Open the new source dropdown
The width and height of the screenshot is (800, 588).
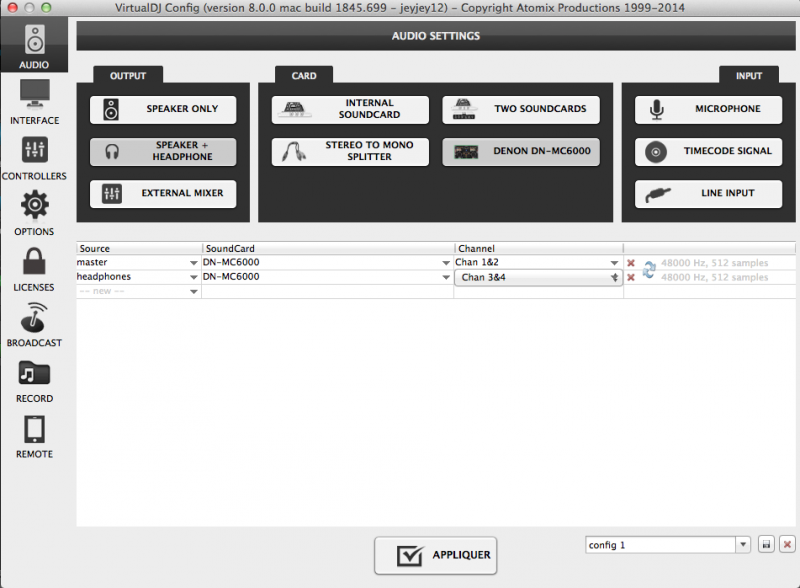[x=193, y=291]
